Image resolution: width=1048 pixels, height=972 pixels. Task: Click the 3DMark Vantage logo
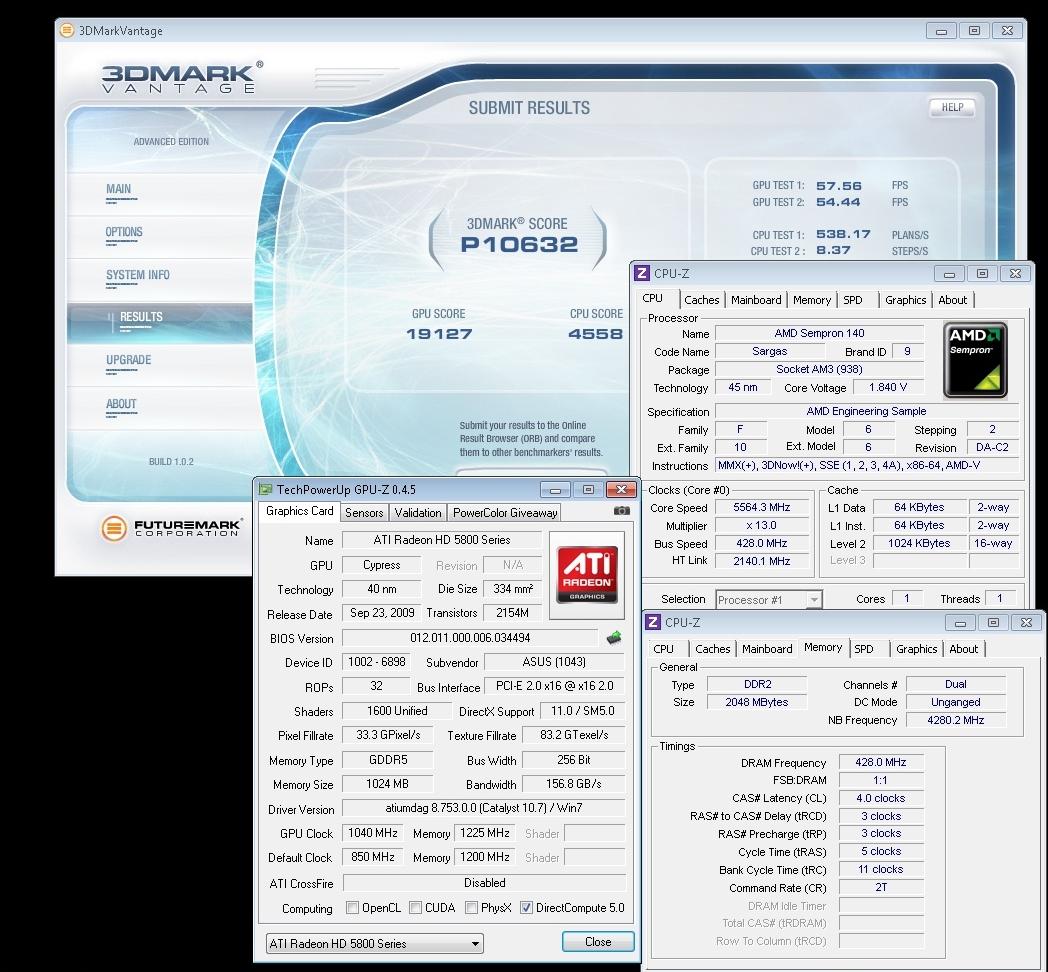181,78
